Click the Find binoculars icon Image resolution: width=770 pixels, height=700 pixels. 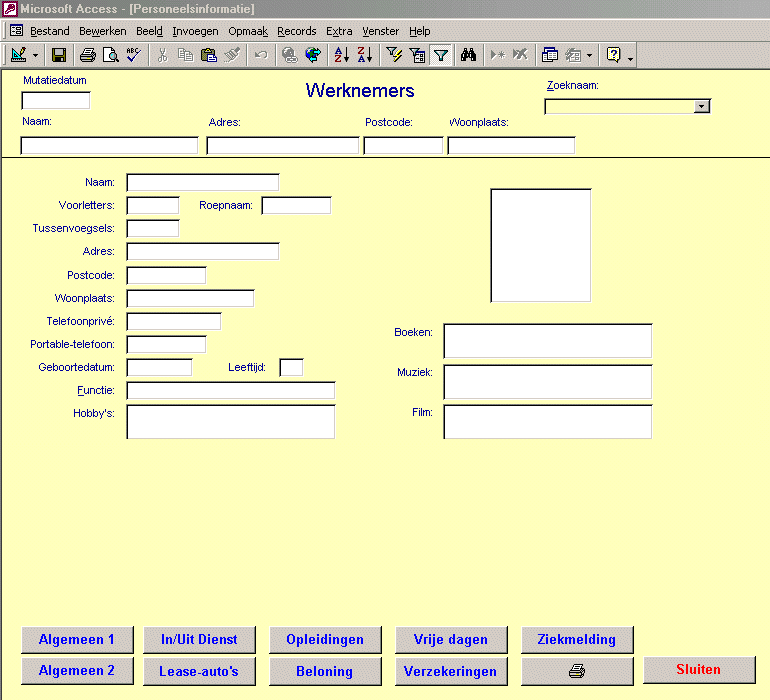pos(468,55)
